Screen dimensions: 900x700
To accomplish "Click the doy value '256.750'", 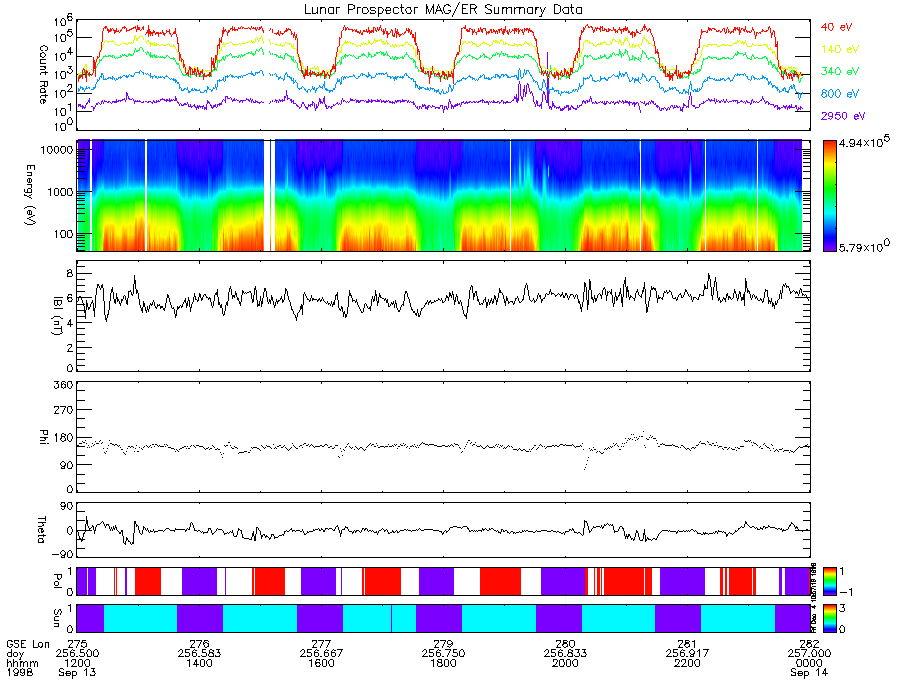I will 443,653.
